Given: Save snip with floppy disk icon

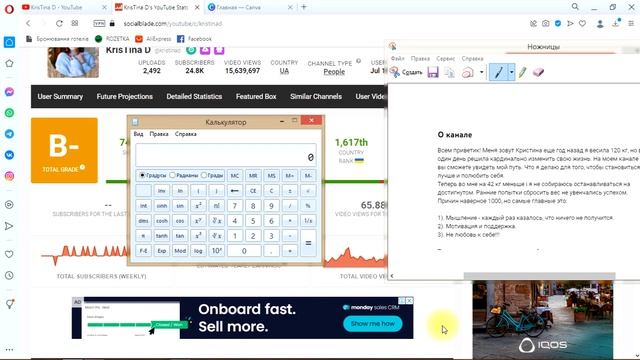Looking at the screenshot, I should 433,72.
